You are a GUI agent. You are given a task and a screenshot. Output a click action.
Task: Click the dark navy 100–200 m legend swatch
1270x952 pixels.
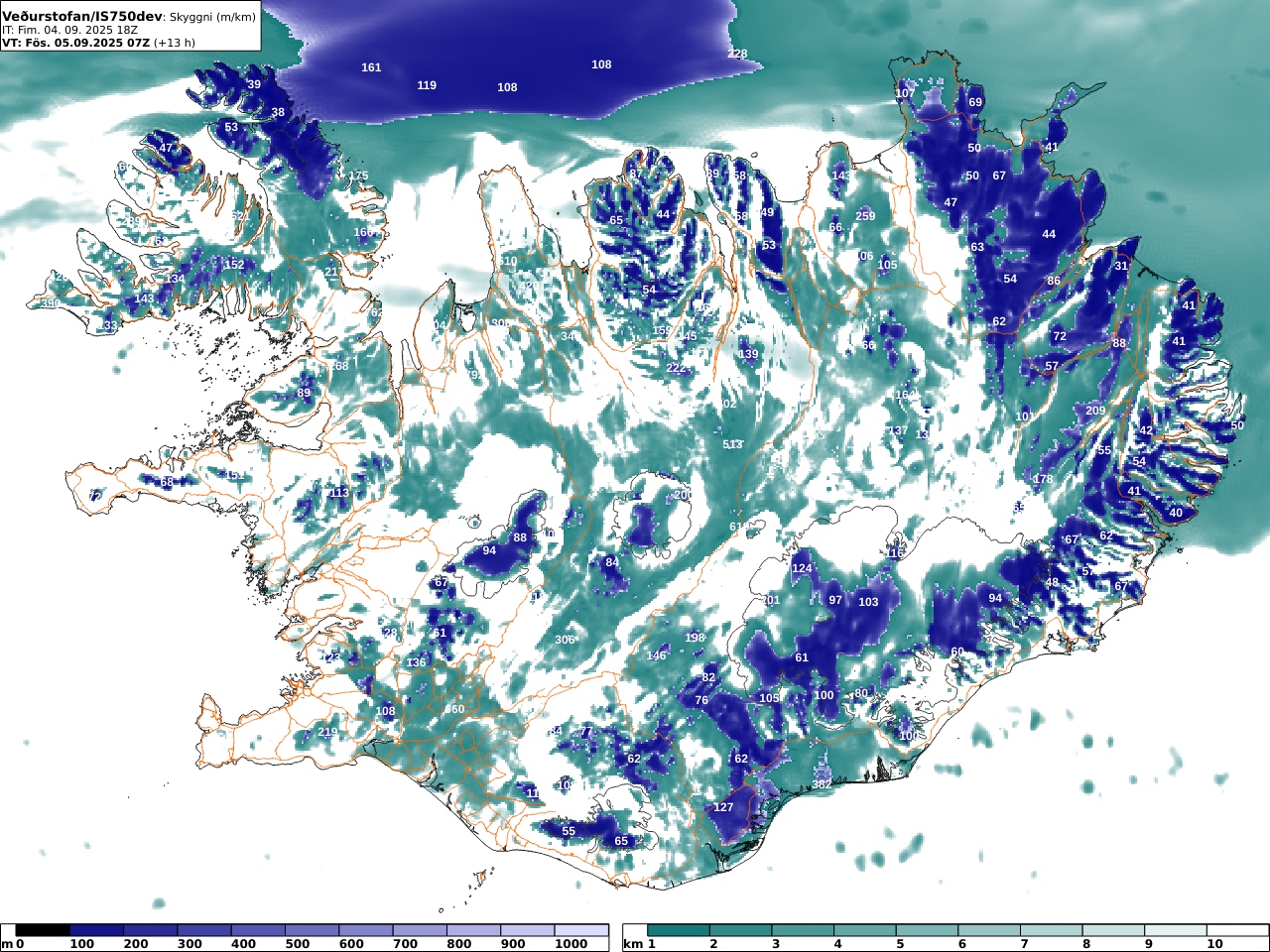pyautogui.click(x=97, y=930)
